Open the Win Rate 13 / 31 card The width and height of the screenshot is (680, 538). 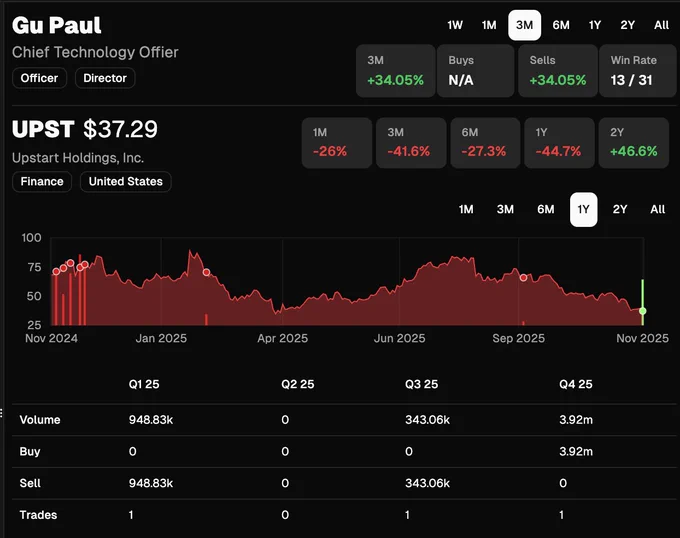637,71
